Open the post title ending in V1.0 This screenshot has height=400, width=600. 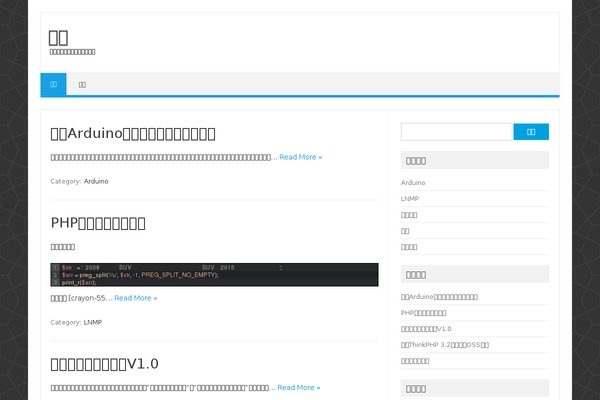[x=104, y=364]
